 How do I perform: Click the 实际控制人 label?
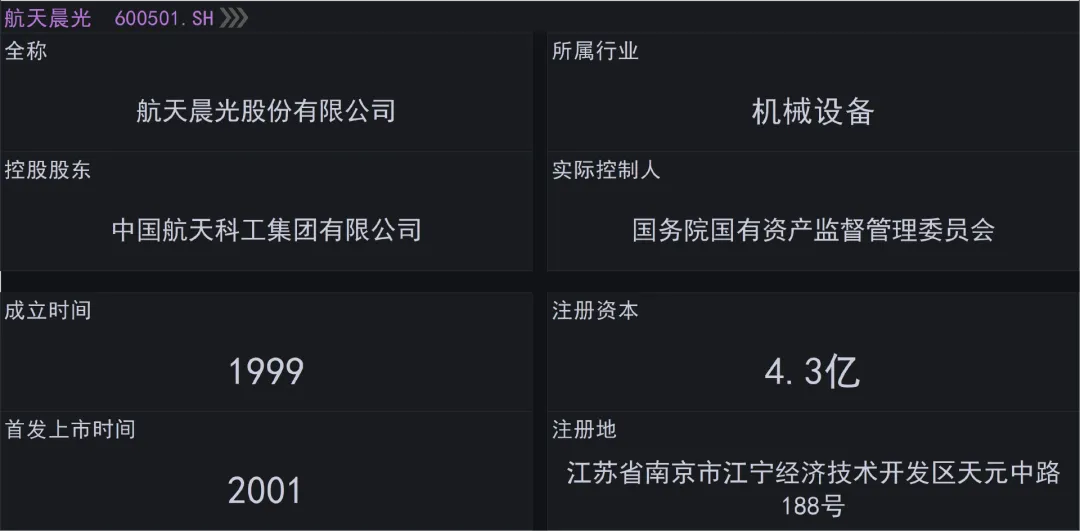pos(606,170)
